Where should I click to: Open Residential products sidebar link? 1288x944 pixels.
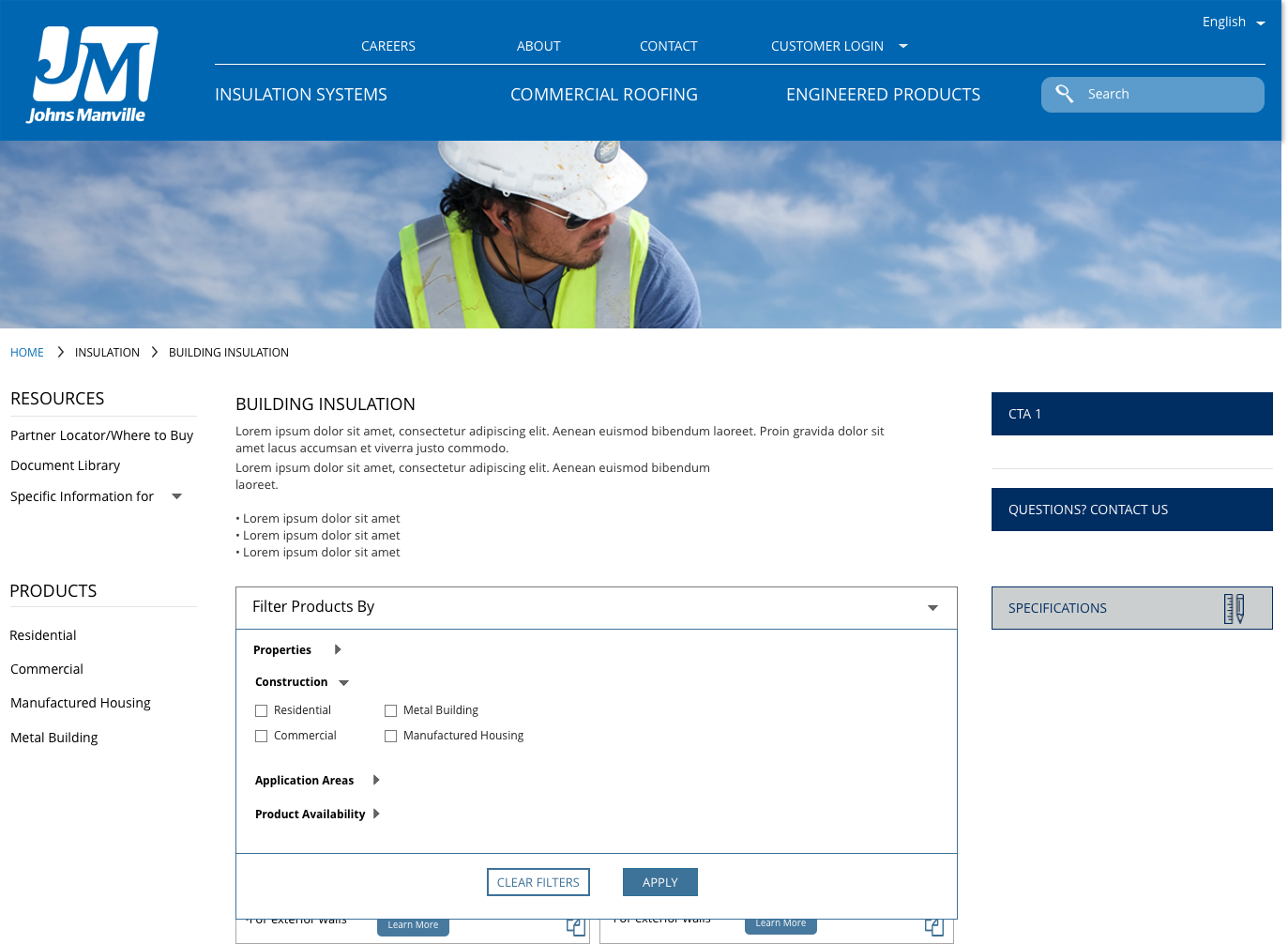43,635
